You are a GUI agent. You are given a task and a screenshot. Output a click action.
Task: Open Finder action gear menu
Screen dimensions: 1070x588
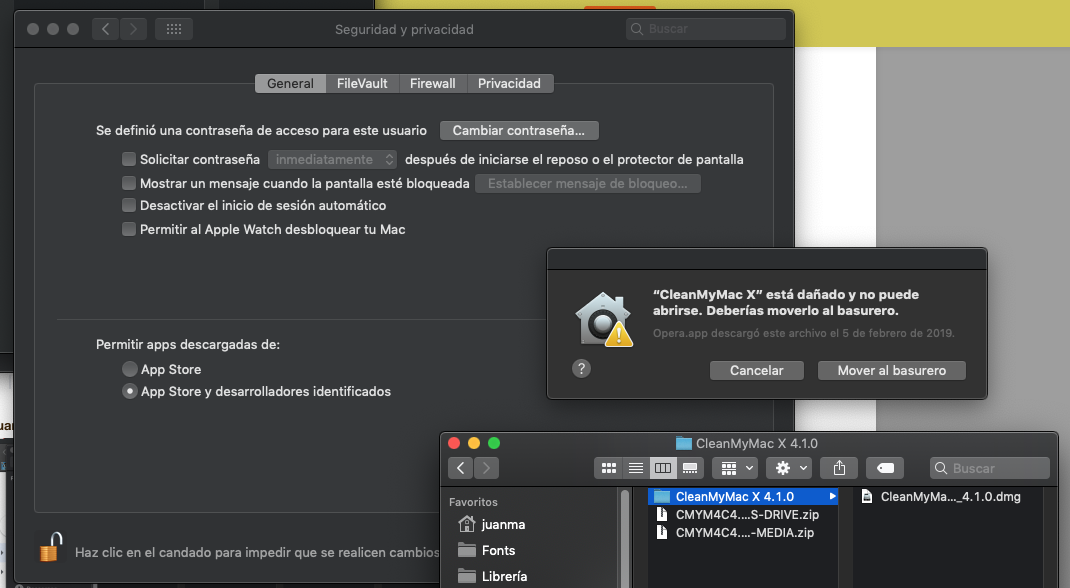pos(789,468)
